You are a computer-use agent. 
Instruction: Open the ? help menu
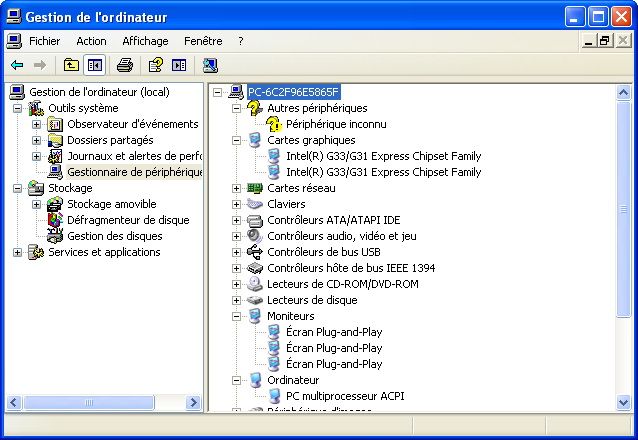(x=241, y=41)
